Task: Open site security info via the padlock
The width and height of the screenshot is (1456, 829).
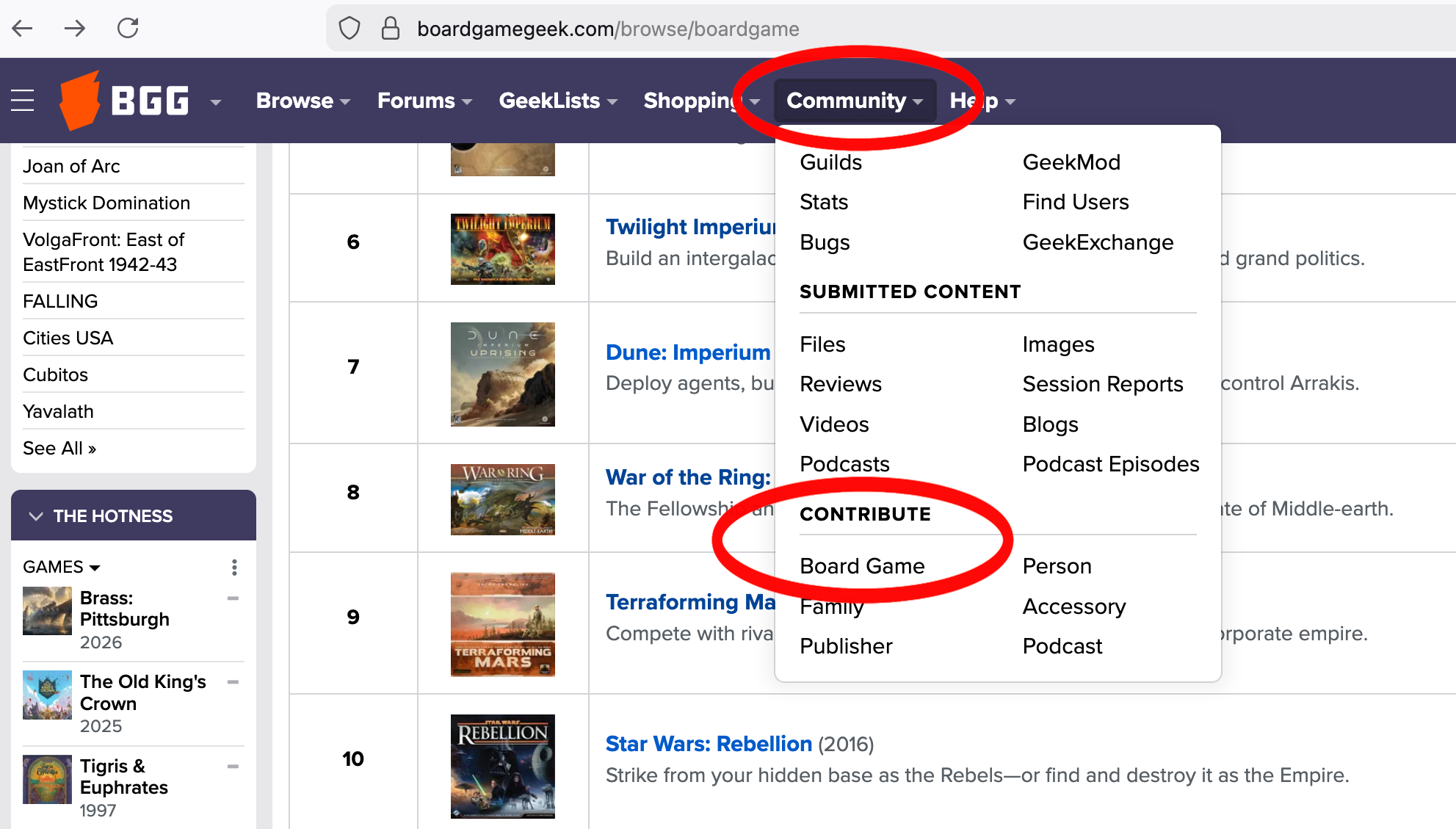Action: pos(390,28)
